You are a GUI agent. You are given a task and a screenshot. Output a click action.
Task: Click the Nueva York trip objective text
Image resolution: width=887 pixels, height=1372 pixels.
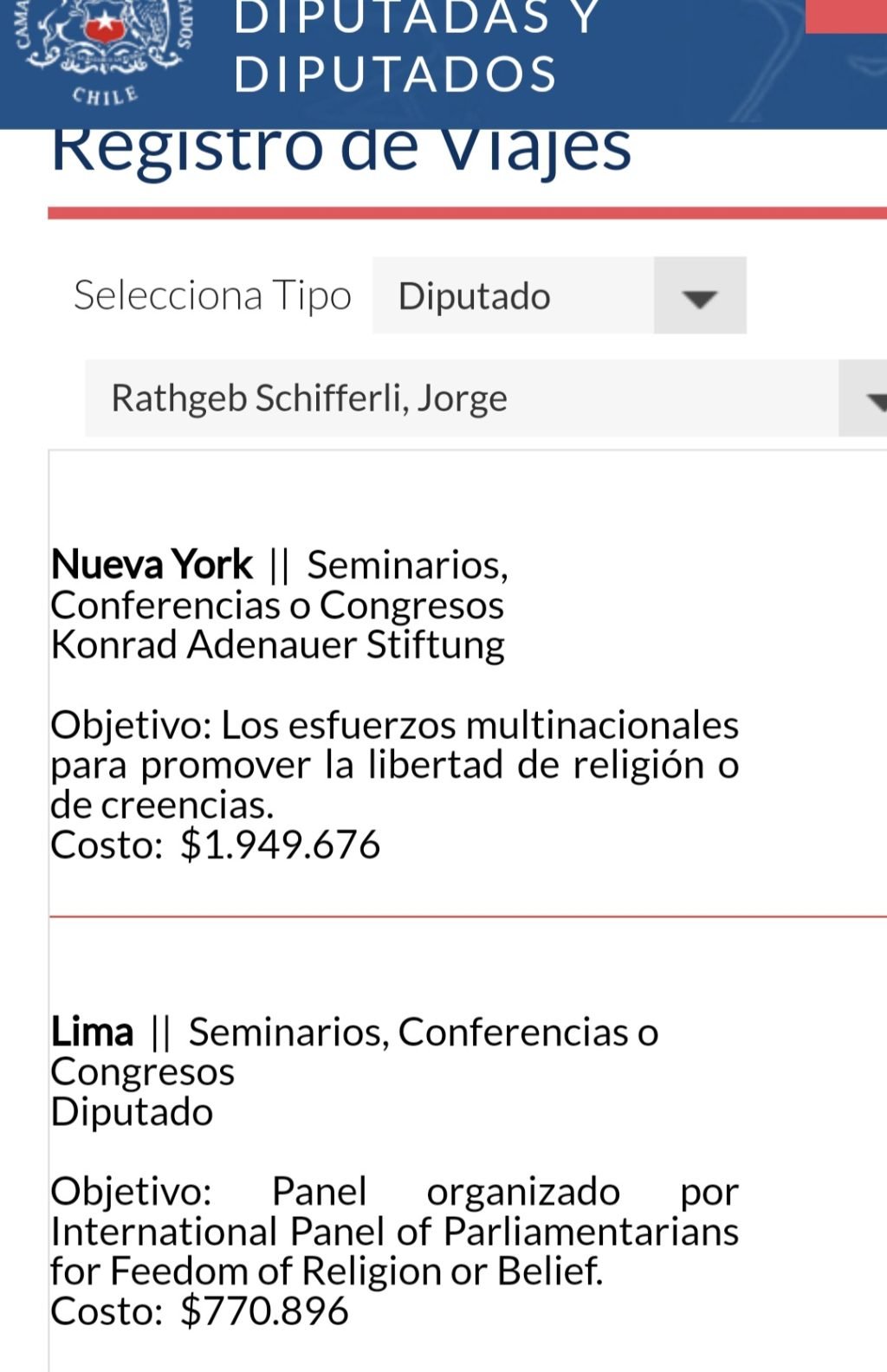pos(394,766)
